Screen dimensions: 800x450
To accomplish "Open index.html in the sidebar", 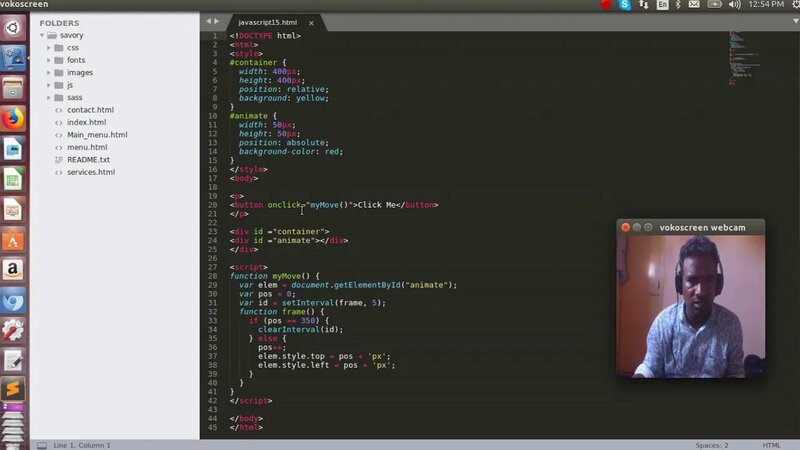I will tap(86, 122).
